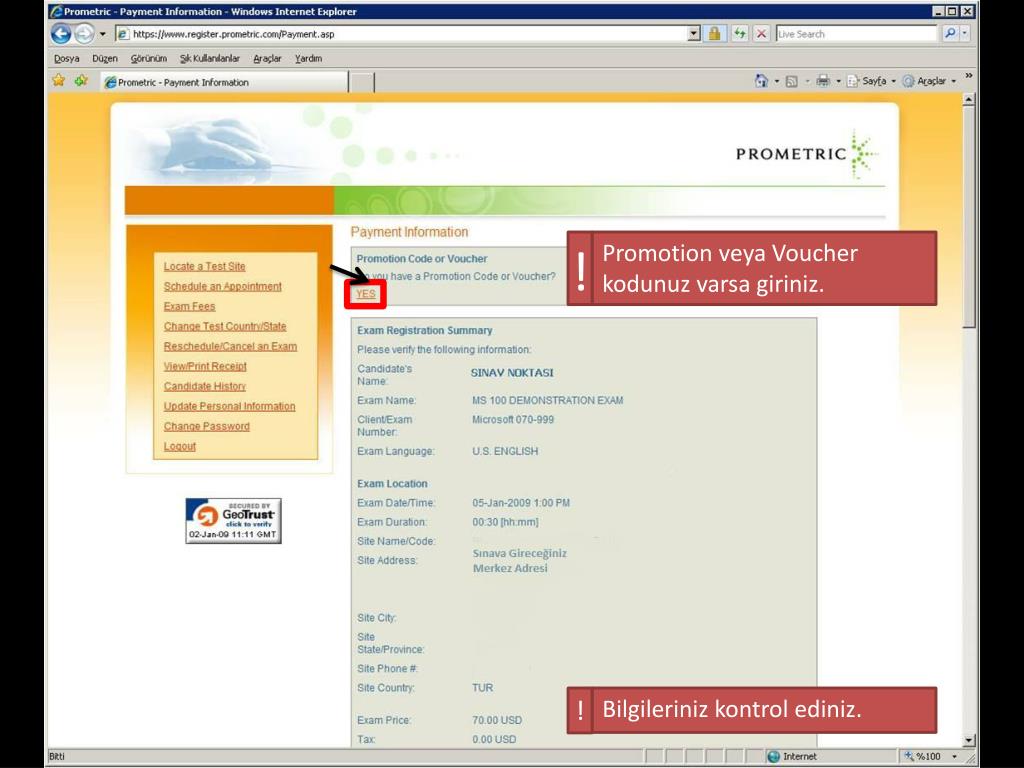Click the Exam Fees link
Viewport: 1024px width, 768px height.
coord(189,306)
